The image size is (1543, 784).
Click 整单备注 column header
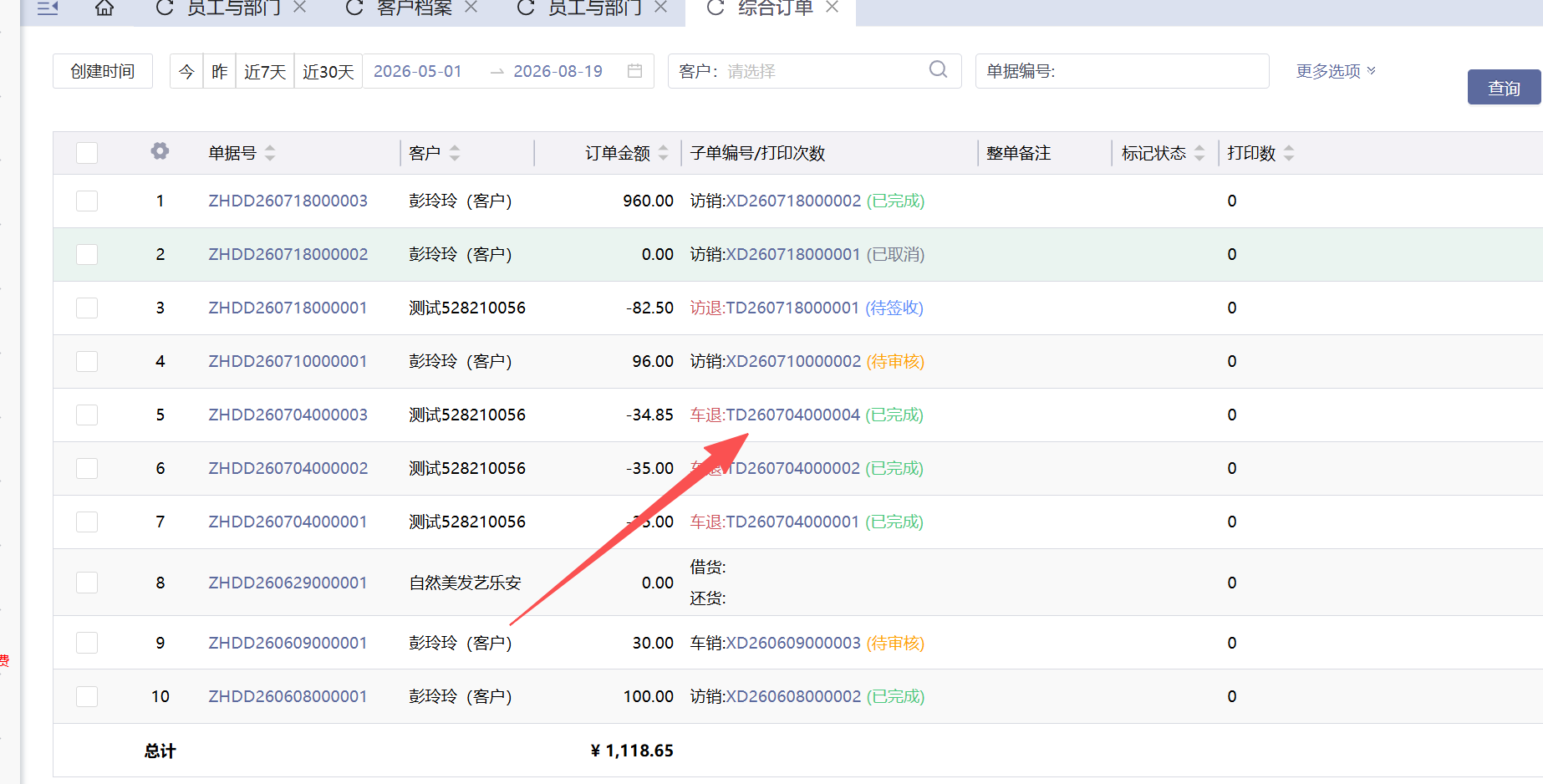1019,153
